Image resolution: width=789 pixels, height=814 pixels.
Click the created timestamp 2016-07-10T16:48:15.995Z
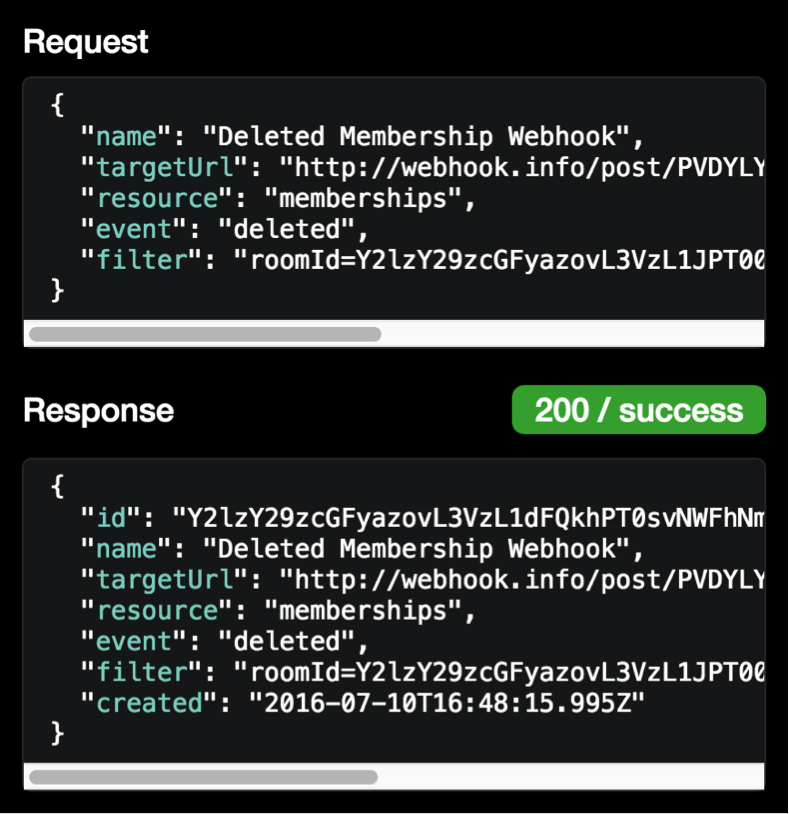click(447, 703)
